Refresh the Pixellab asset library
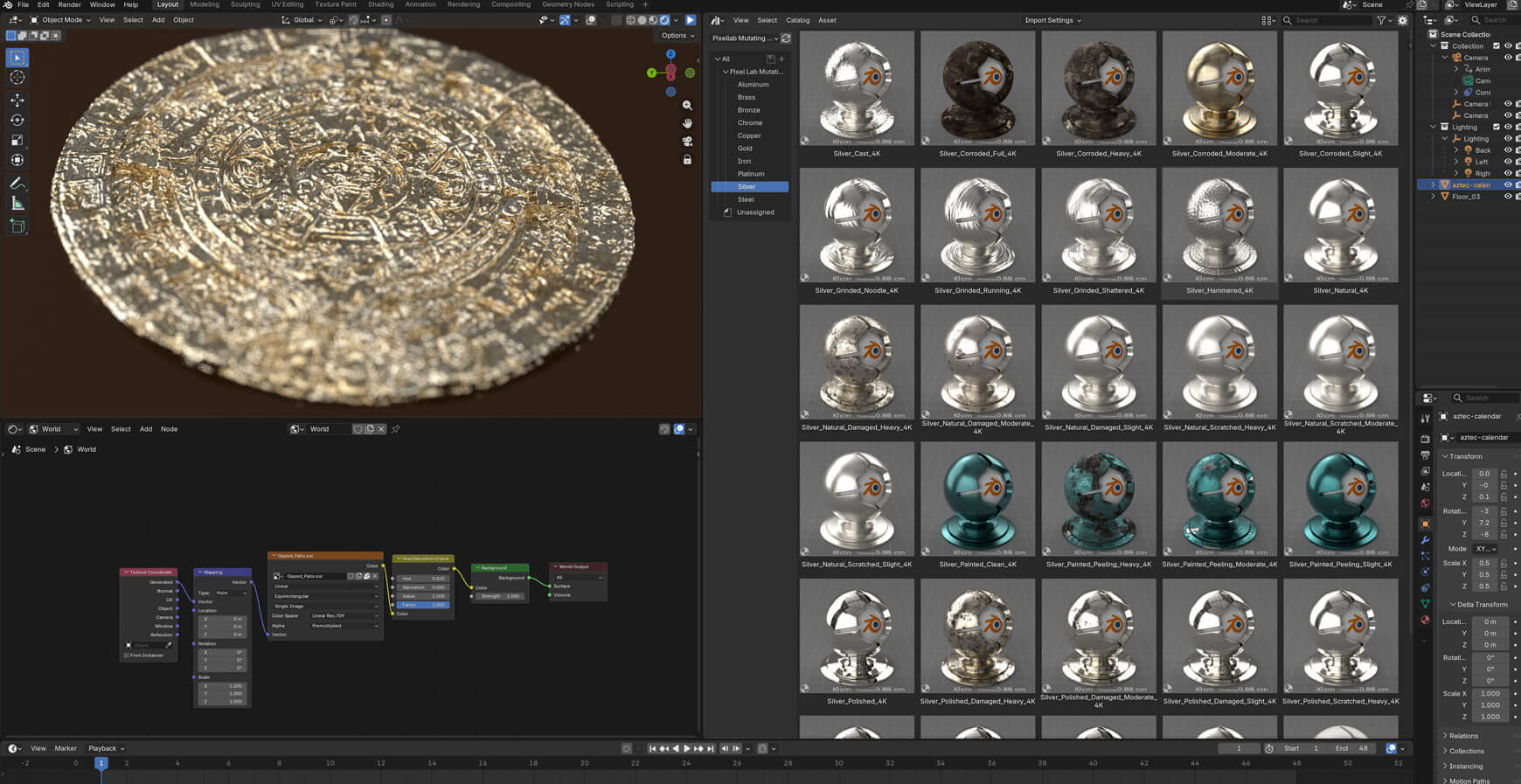Image resolution: width=1521 pixels, height=784 pixels. (786, 38)
